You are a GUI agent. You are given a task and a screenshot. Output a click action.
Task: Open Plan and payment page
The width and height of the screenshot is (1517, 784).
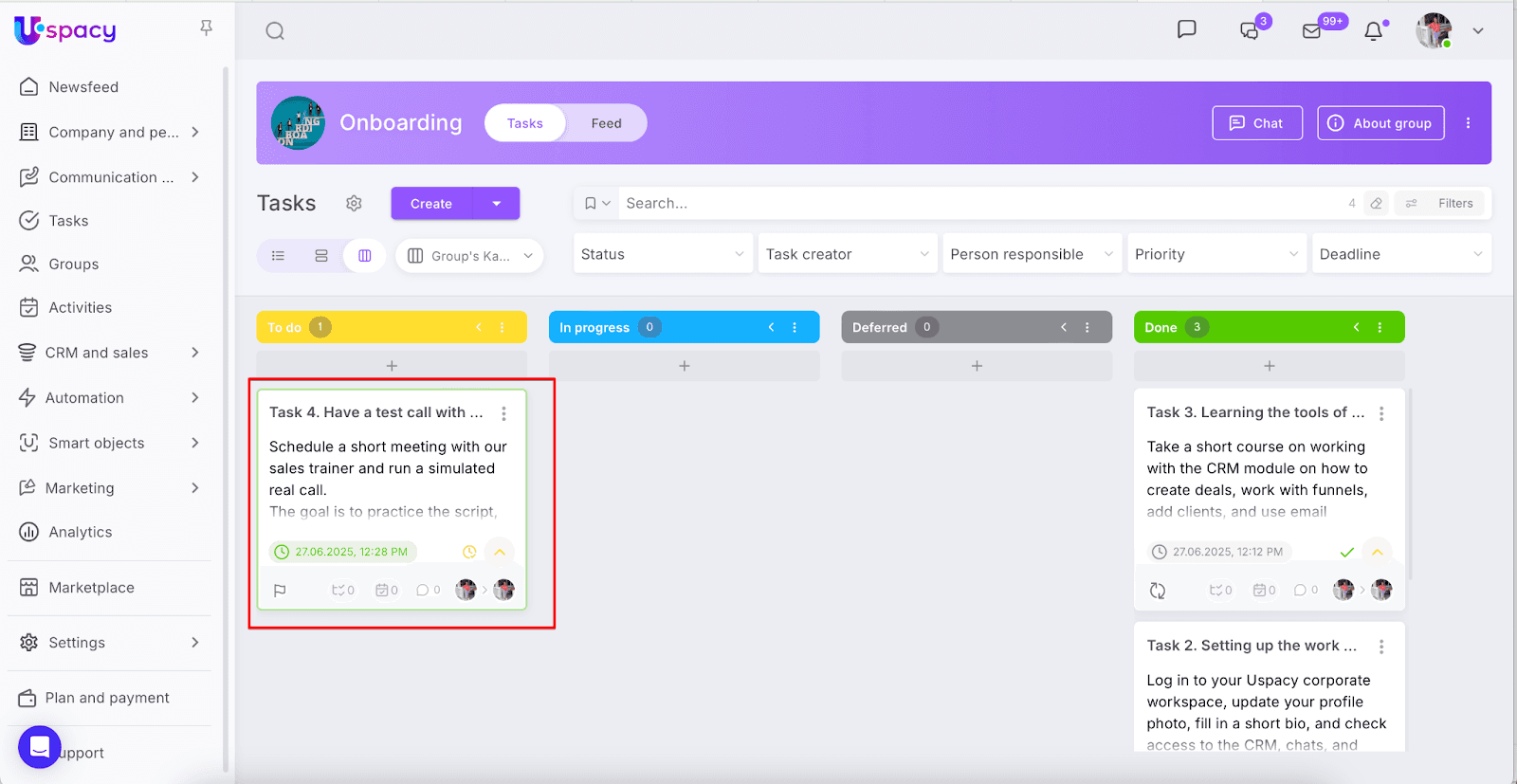(x=107, y=698)
